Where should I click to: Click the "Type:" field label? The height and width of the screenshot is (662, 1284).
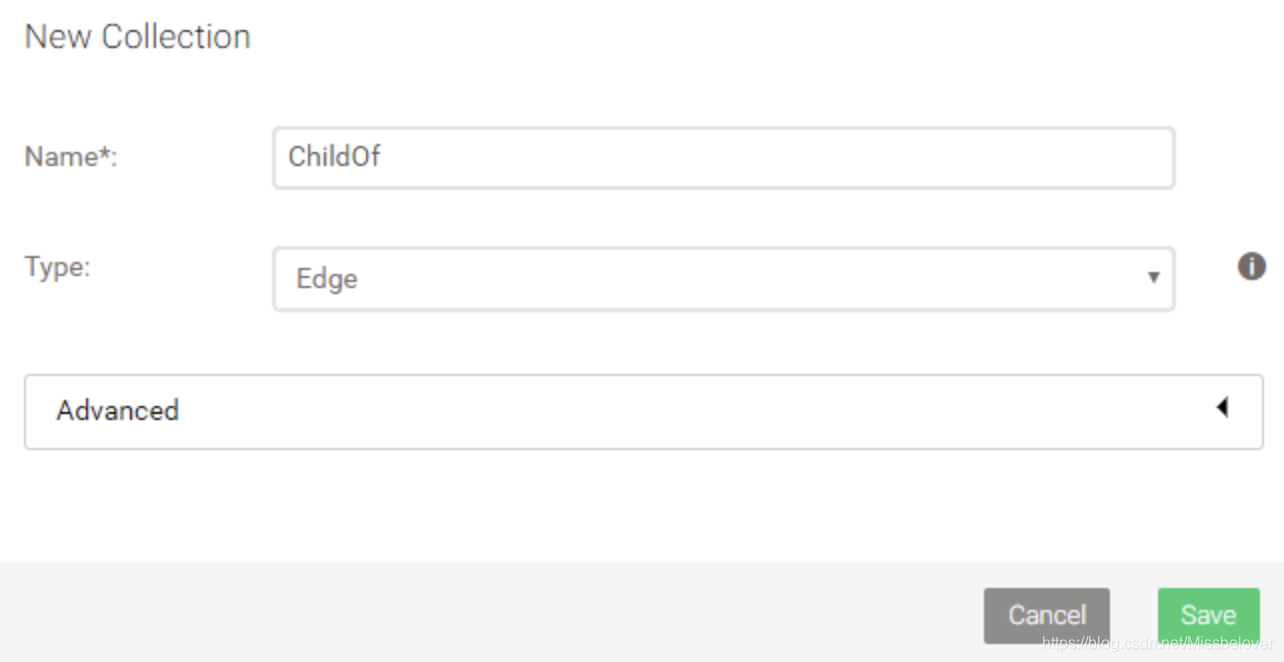click(x=57, y=267)
